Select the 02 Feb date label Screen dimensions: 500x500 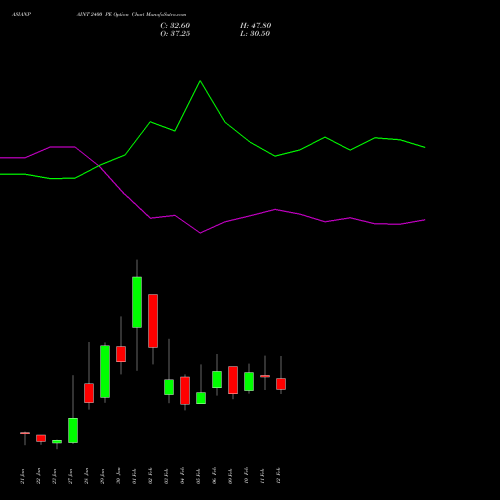click(151, 476)
